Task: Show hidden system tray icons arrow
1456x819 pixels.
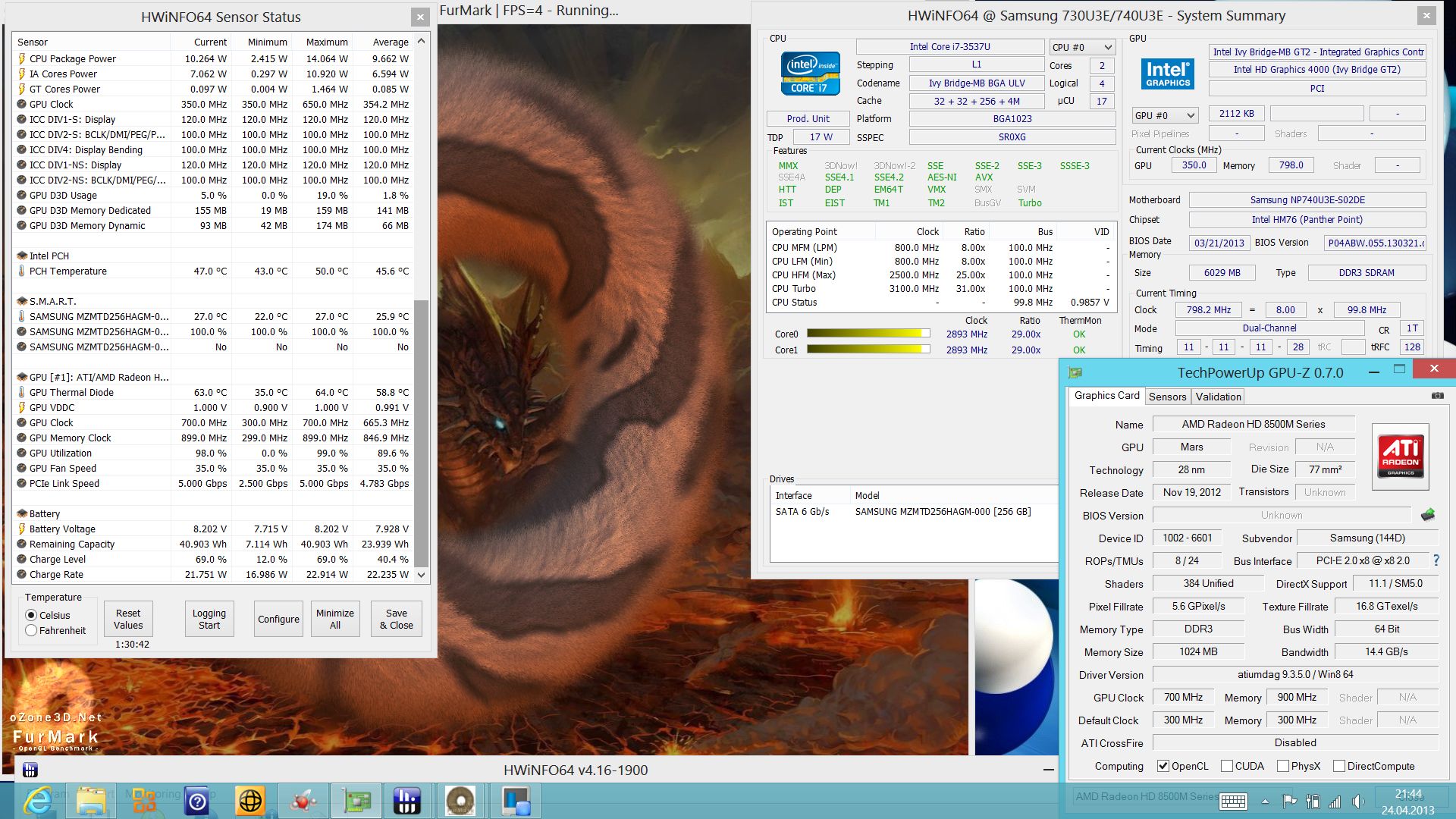Action: [x=1265, y=802]
